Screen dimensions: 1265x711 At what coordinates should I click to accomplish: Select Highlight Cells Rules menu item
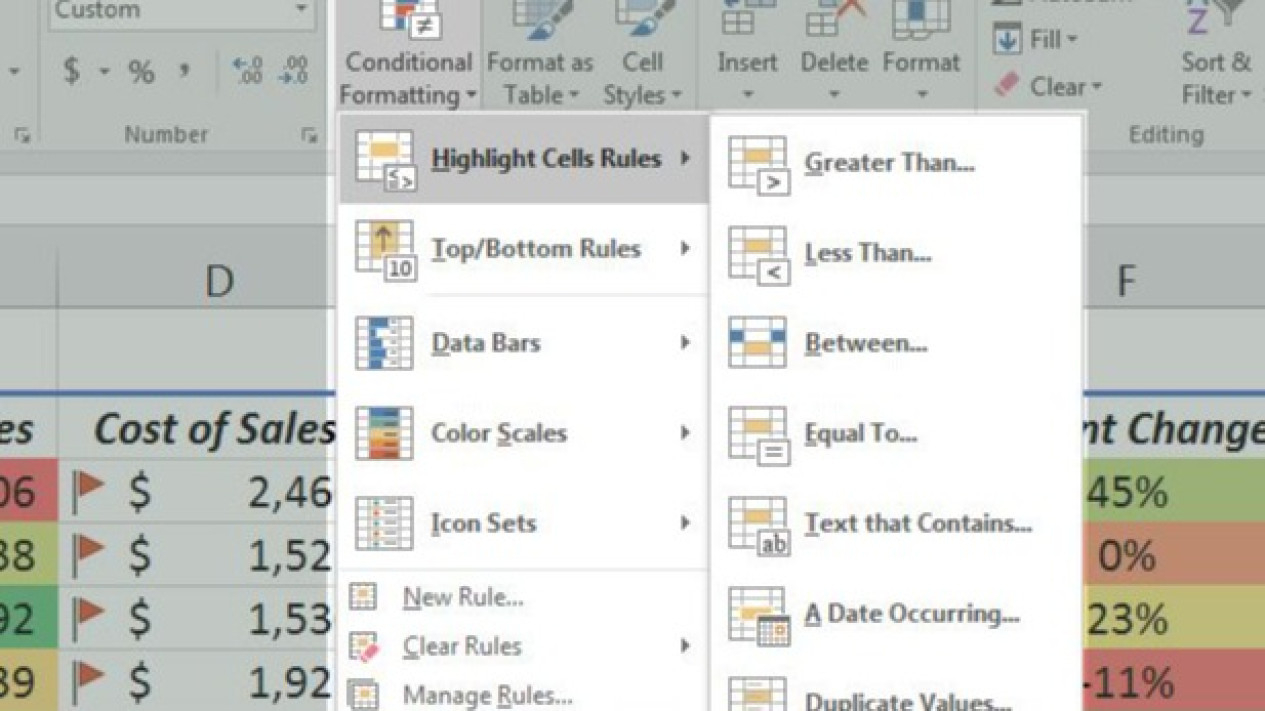tap(524, 159)
